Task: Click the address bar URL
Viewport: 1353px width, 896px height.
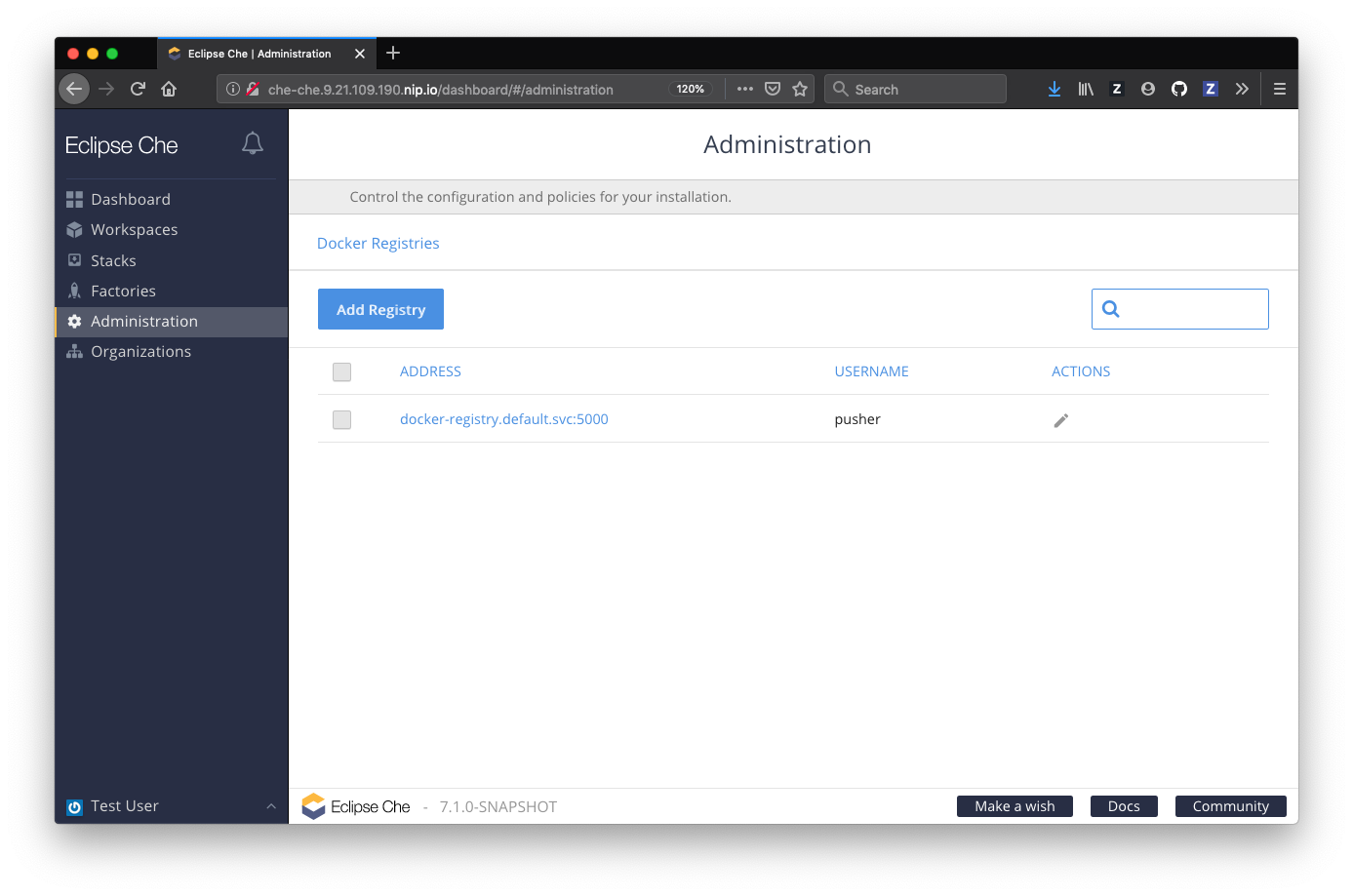Action: coord(441,89)
